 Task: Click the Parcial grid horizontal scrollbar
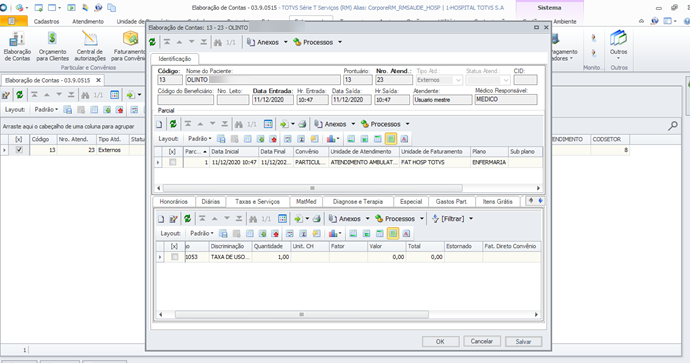pos(312,188)
